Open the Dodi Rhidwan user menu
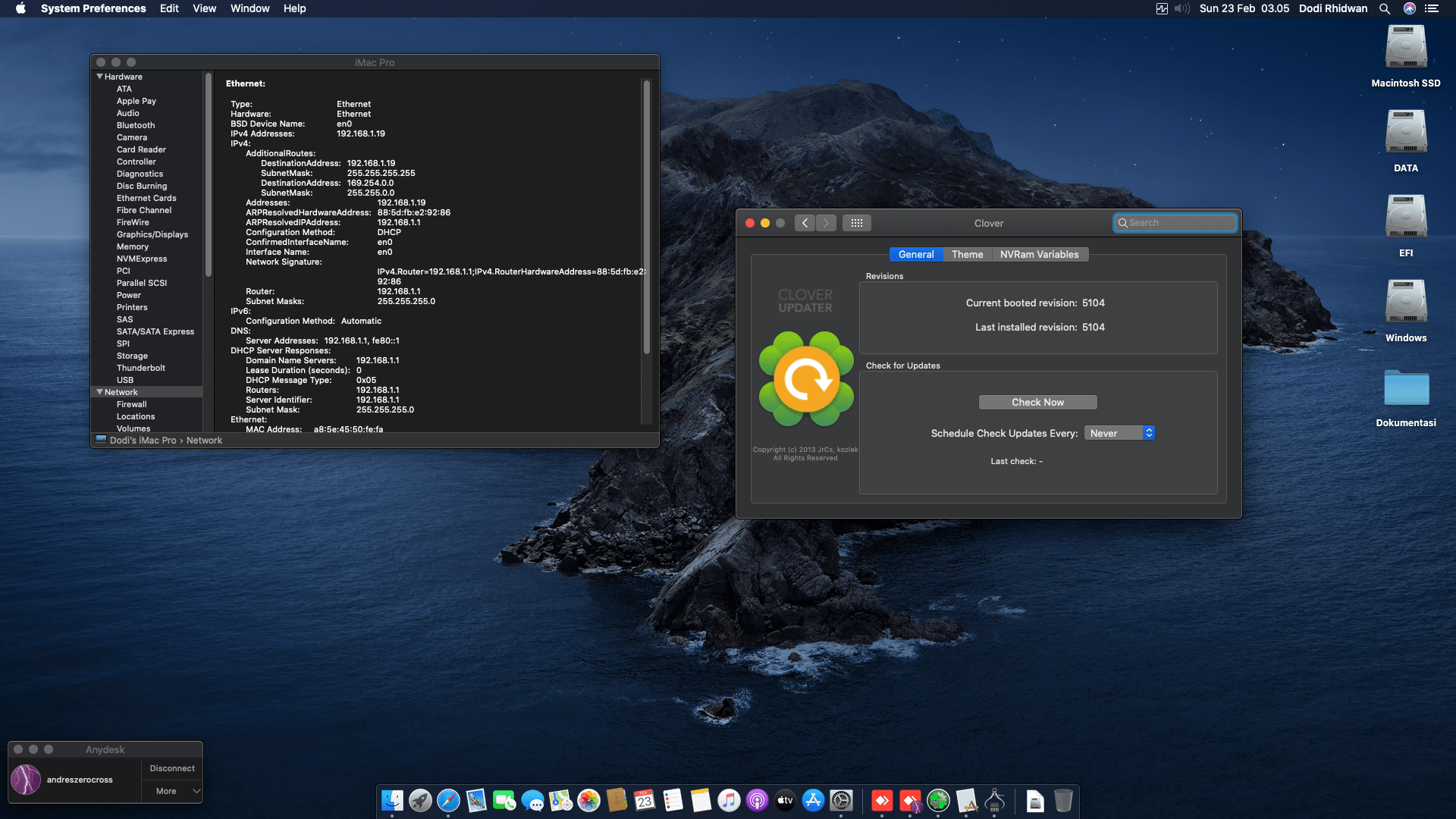This screenshot has height=819, width=1456. coord(1333,8)
